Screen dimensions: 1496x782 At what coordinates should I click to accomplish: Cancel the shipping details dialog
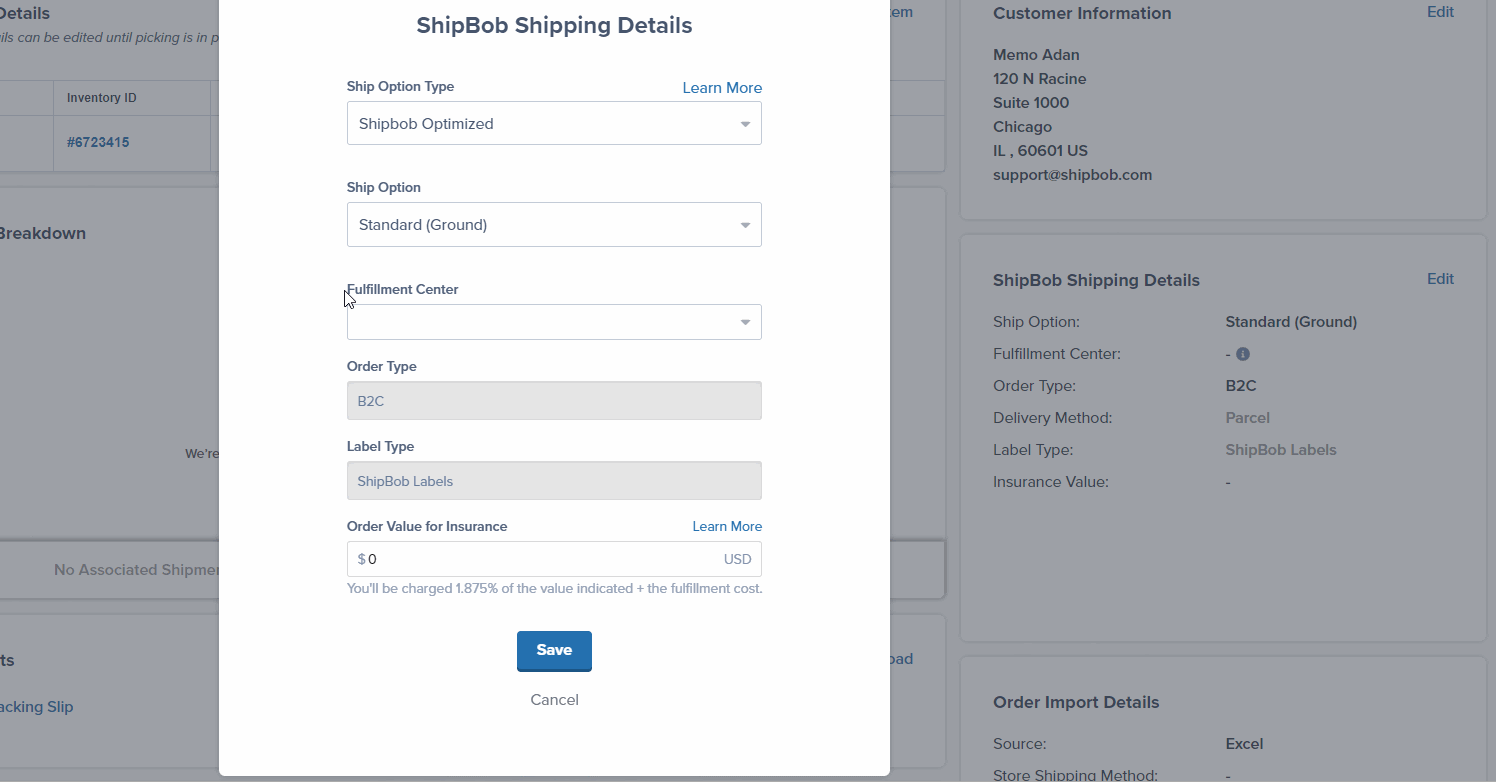tap(554, 699)
